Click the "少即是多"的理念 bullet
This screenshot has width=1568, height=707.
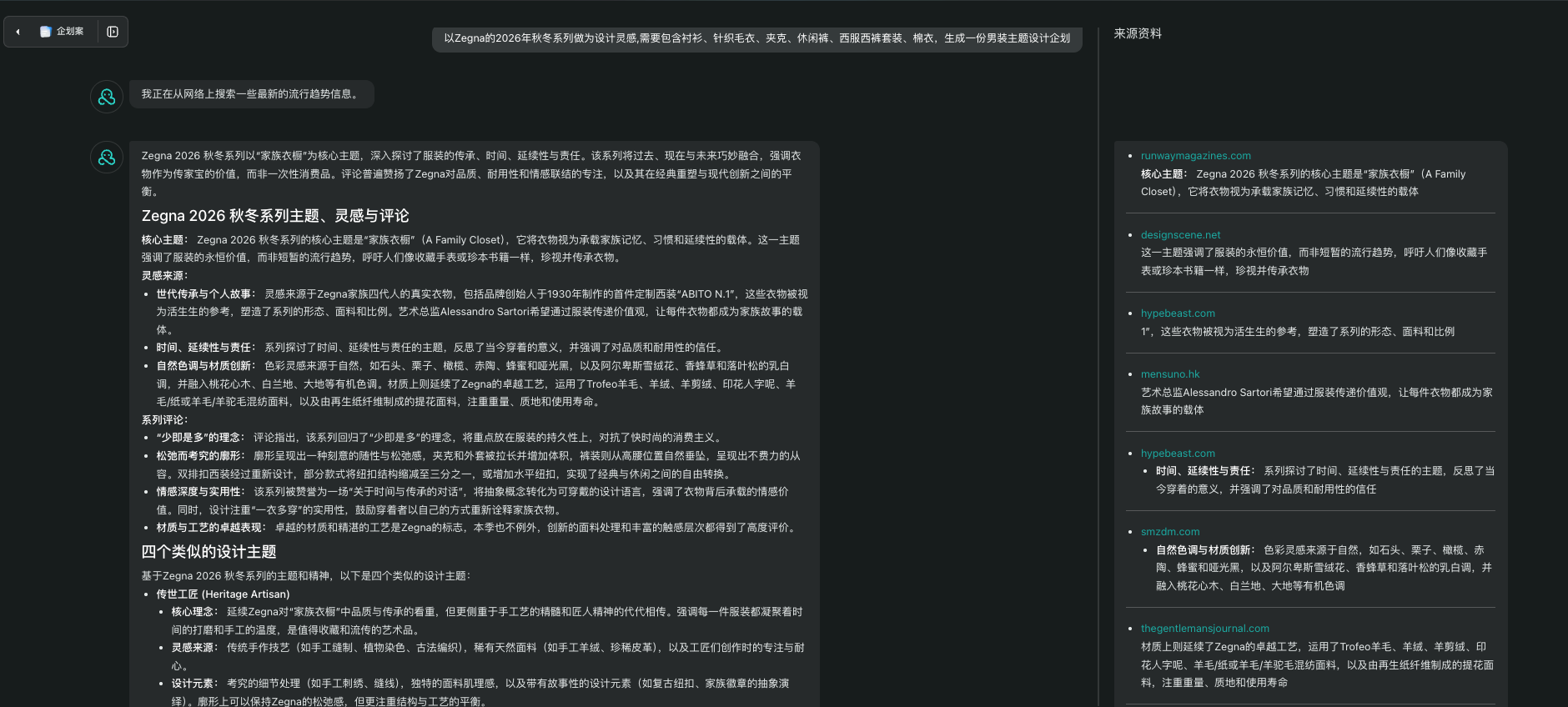point(441,438)
